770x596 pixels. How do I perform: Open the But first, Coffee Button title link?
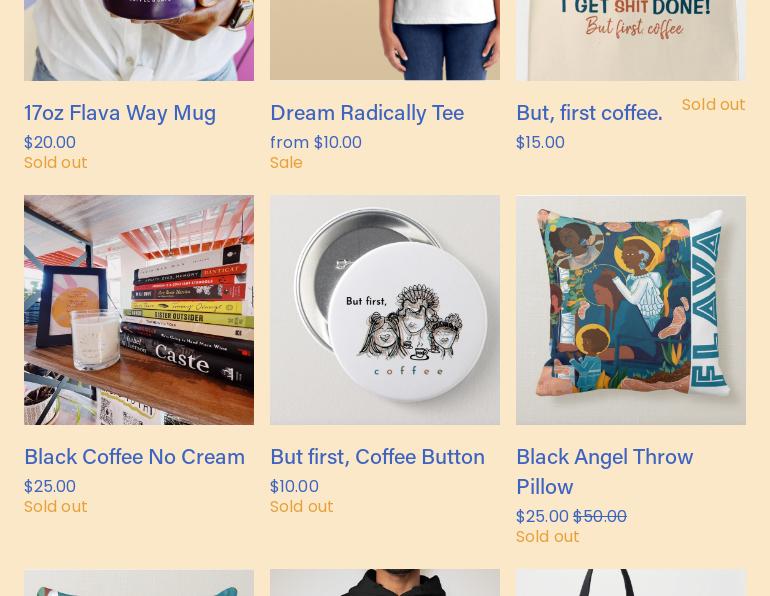(x=377, y=457)
